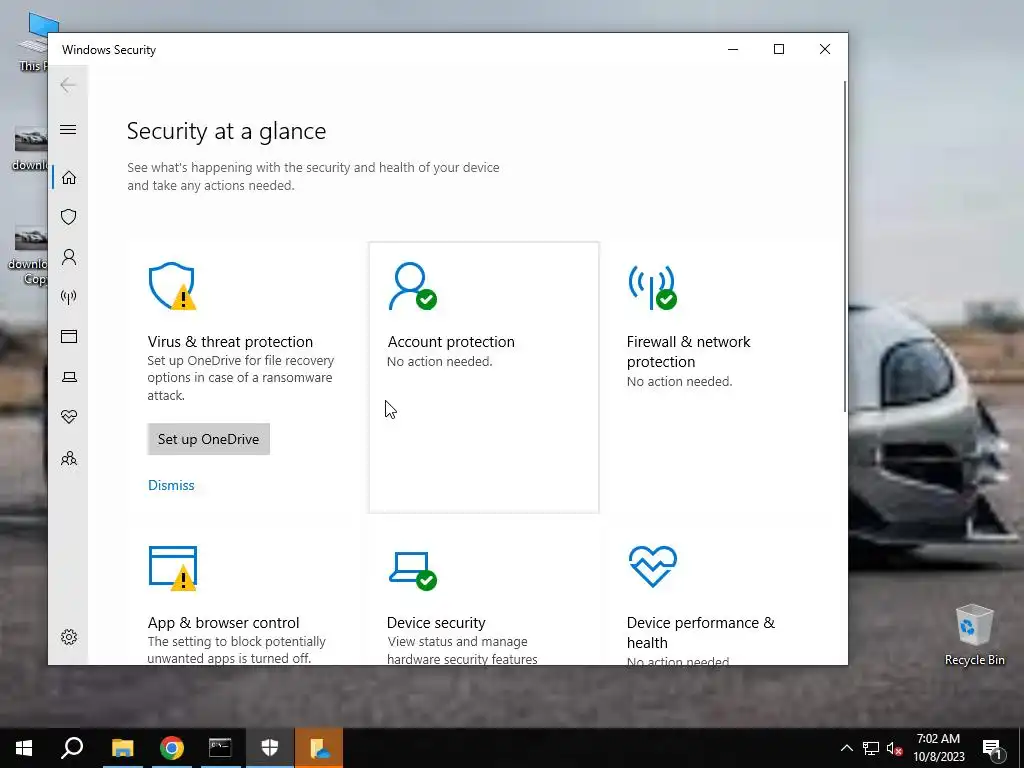Open the Account protection heading

point(451,342)
